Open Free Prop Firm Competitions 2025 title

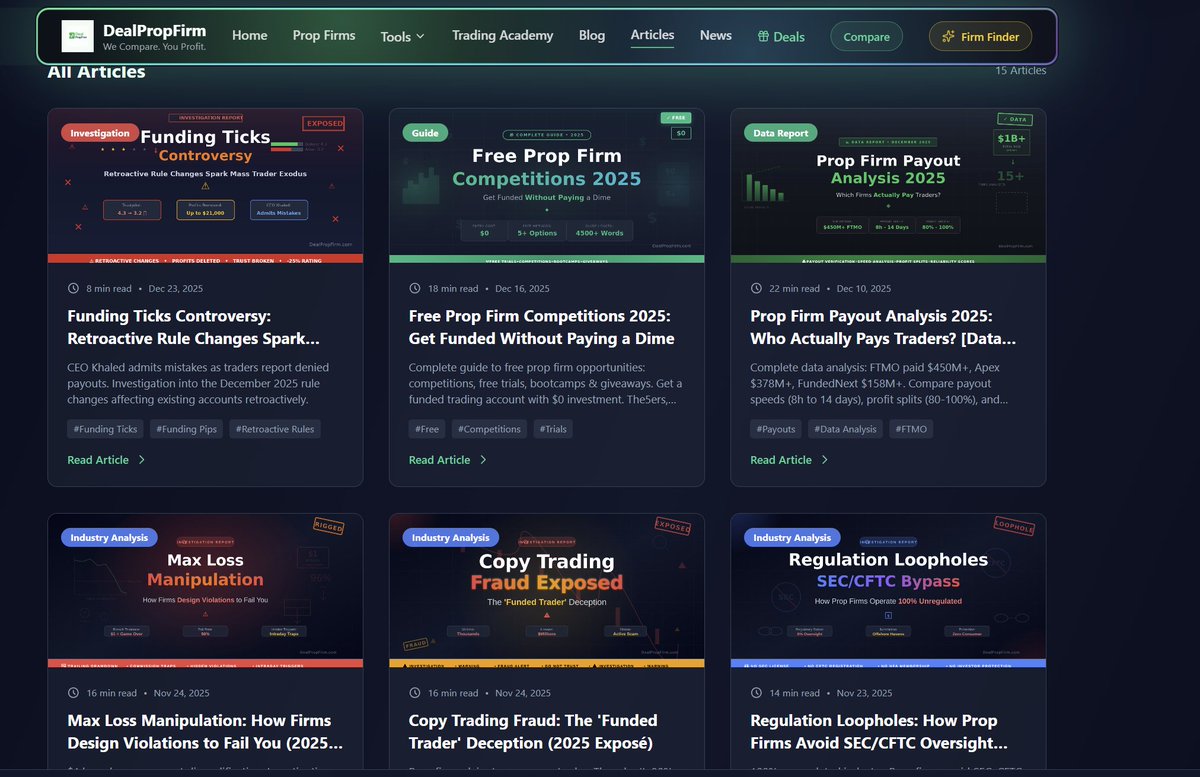[x=542, y=327]
